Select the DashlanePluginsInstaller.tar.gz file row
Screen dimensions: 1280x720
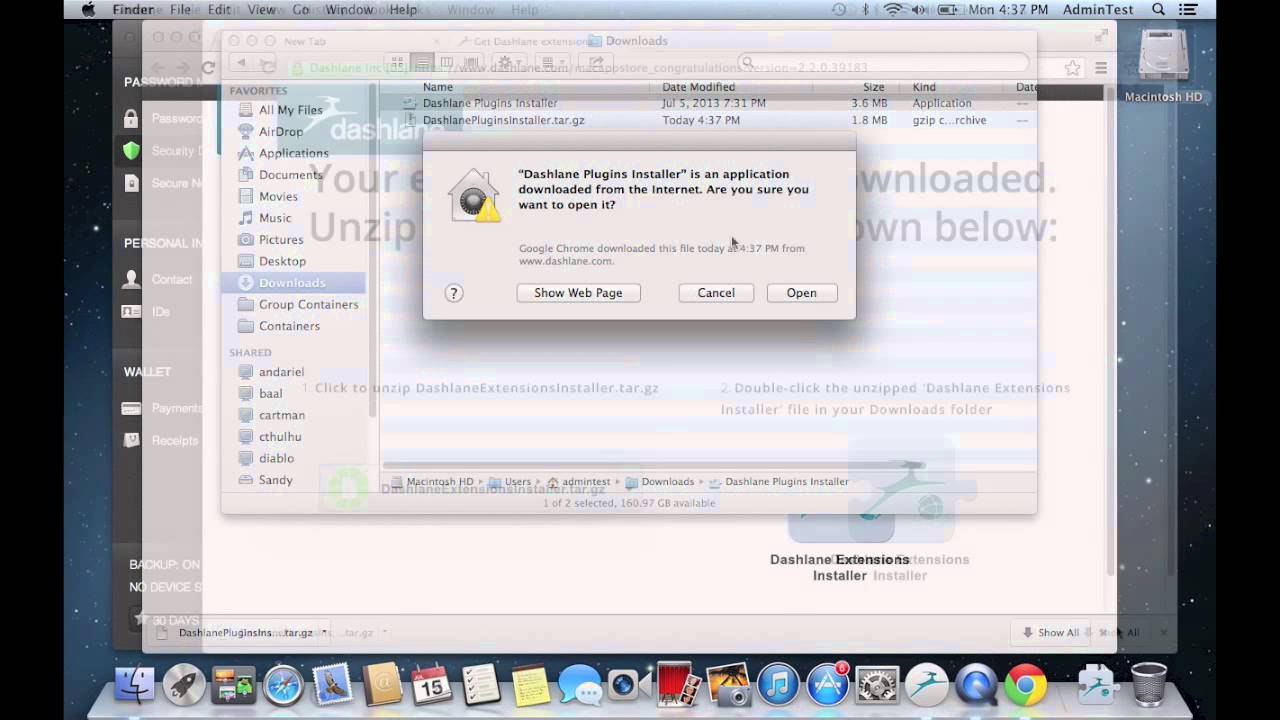pyautogui.click(x=708, y=120)
